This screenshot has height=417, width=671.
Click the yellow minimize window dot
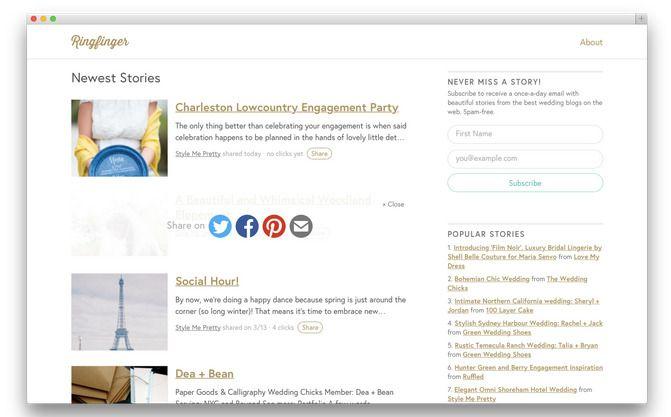coord(43,19)
